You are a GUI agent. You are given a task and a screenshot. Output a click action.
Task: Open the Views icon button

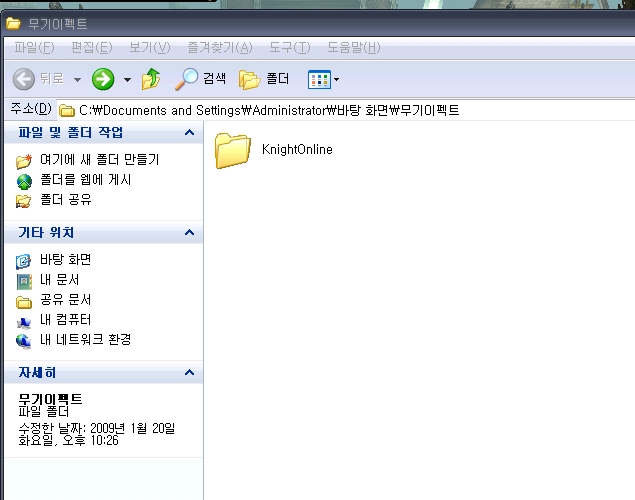click(x=319, y=79)
